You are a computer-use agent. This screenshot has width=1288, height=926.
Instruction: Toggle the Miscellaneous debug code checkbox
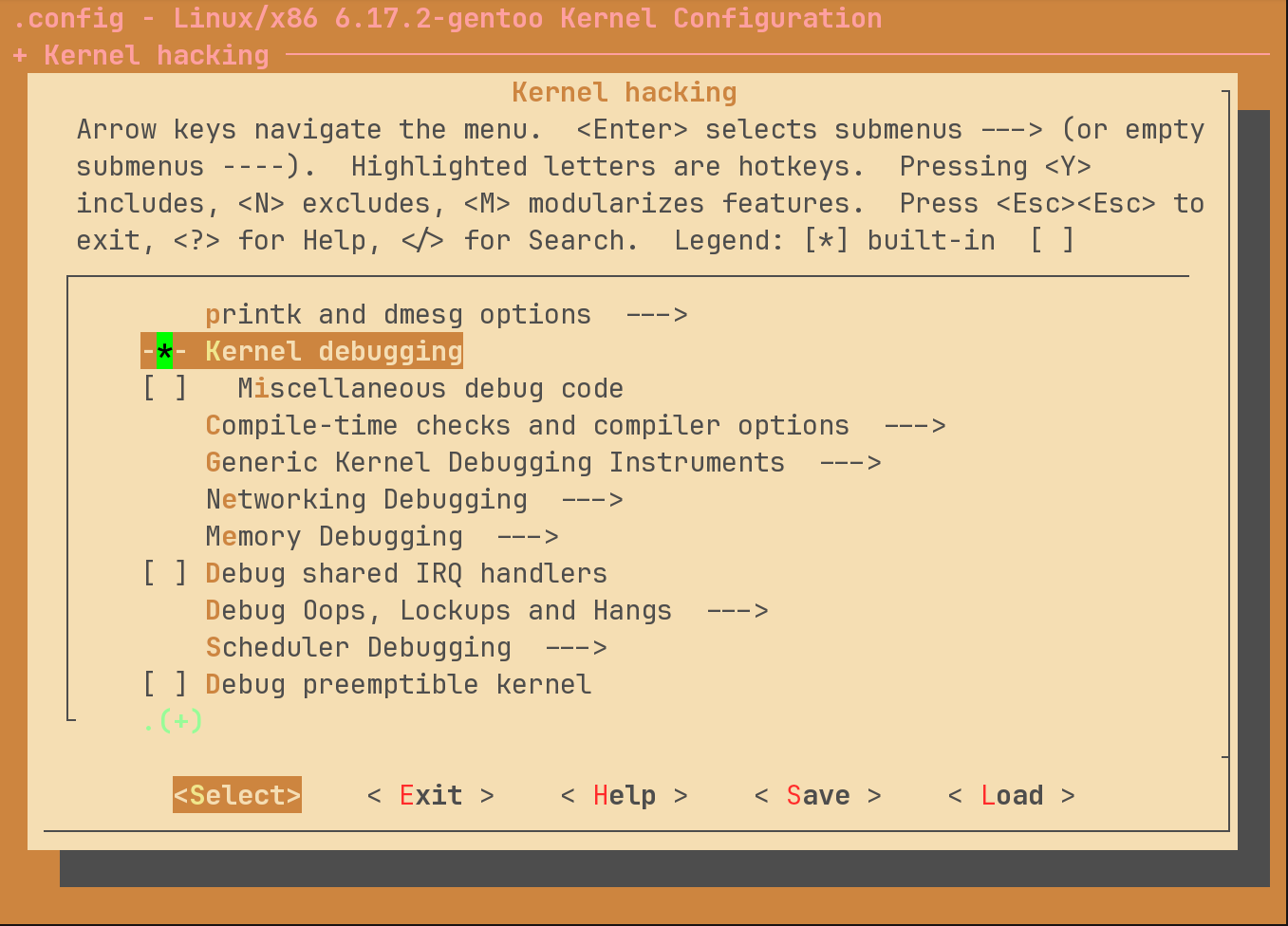point(164,389)
